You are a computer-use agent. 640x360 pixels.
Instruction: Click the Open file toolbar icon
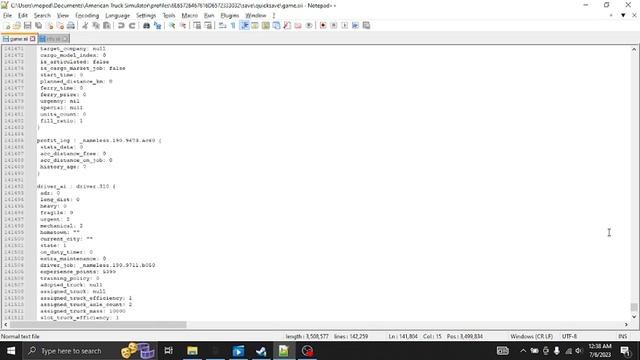click(x=17, y=25)
